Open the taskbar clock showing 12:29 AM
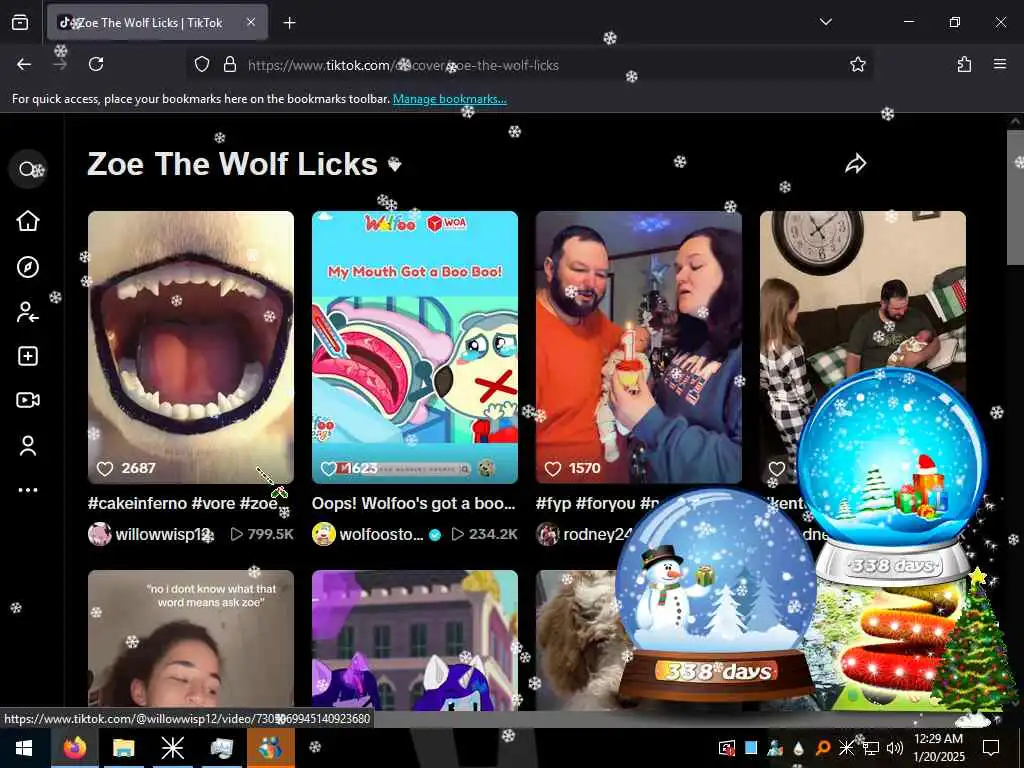 pos(938,748)
